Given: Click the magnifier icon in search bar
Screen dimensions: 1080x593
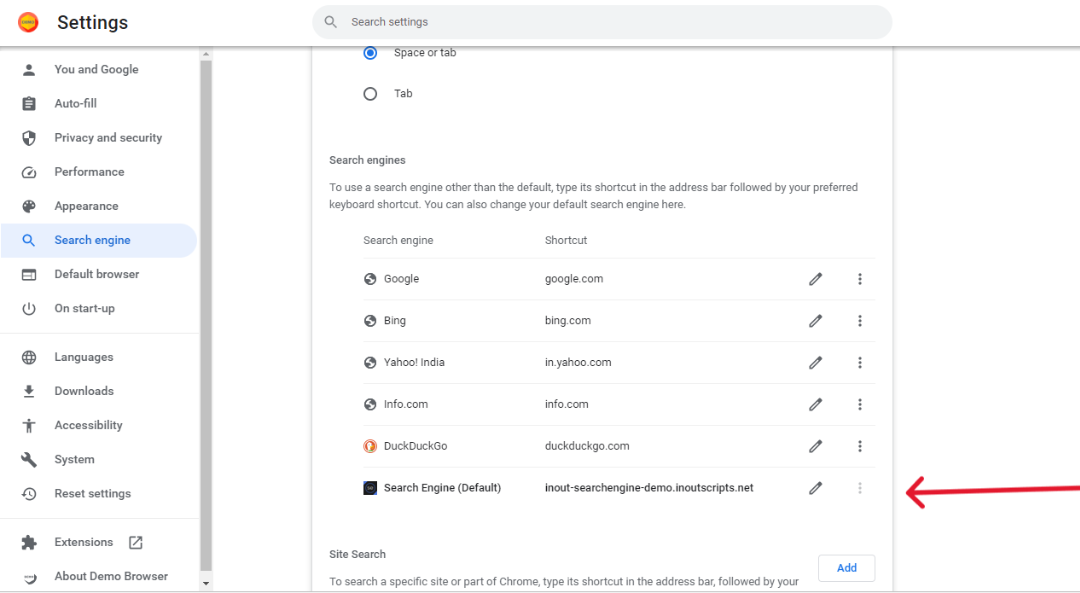Looking at the screenshot, I should pos(331,22).
